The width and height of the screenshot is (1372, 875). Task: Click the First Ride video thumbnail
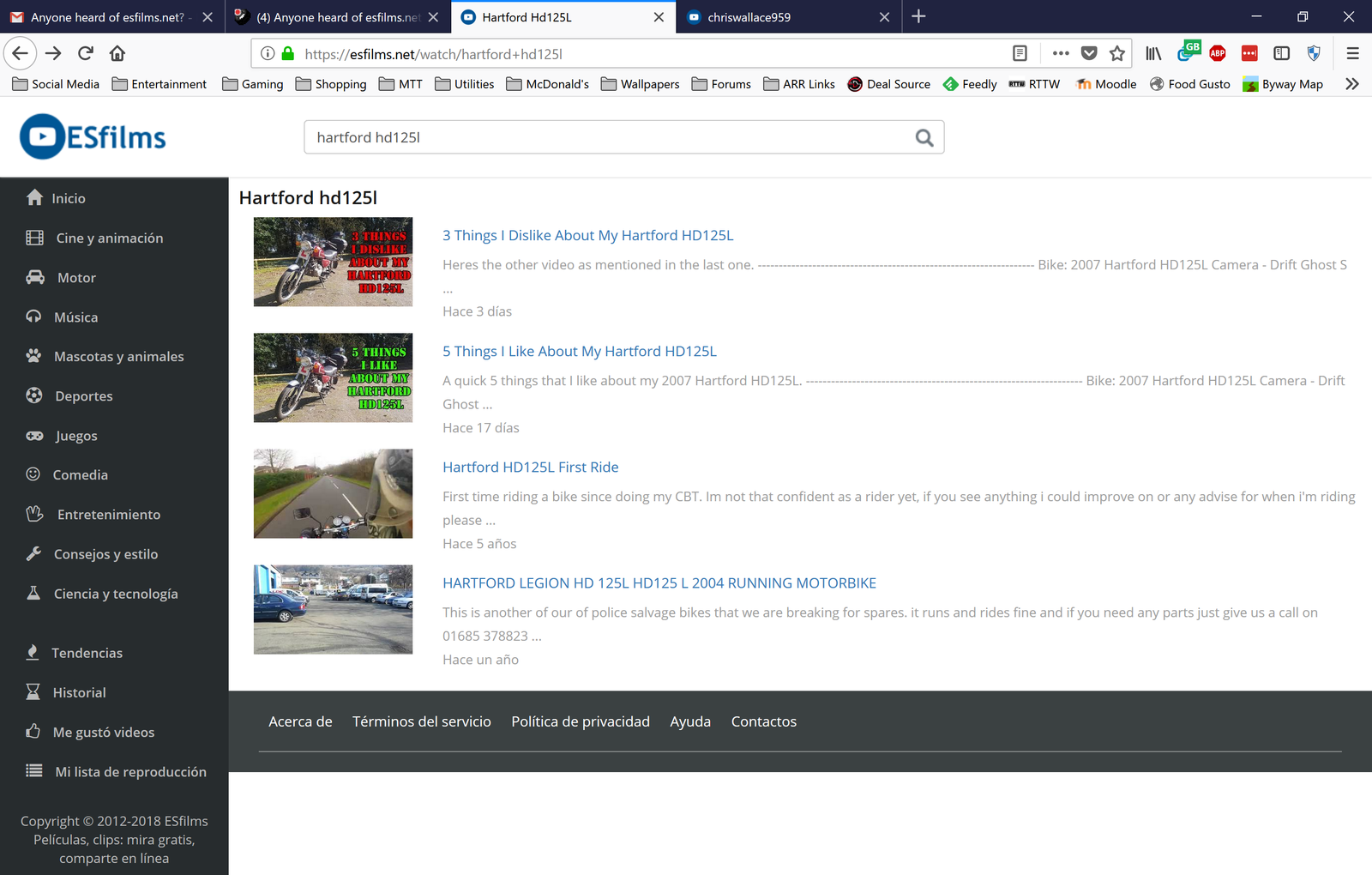pyautogui.click(x=333, y=493)
